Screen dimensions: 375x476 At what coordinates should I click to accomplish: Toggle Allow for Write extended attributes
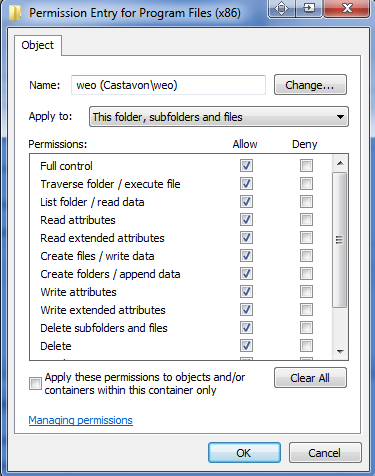click(246, 310)
